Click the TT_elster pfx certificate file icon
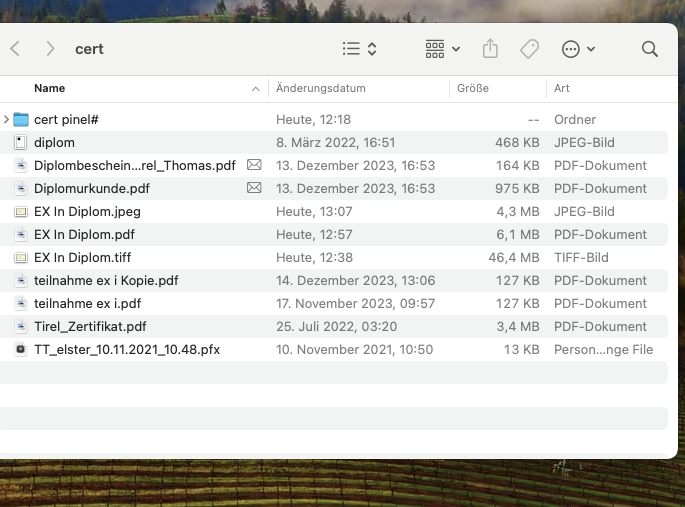Image resolution: width=685 pixels, height=507 pixels. [21, 349]
